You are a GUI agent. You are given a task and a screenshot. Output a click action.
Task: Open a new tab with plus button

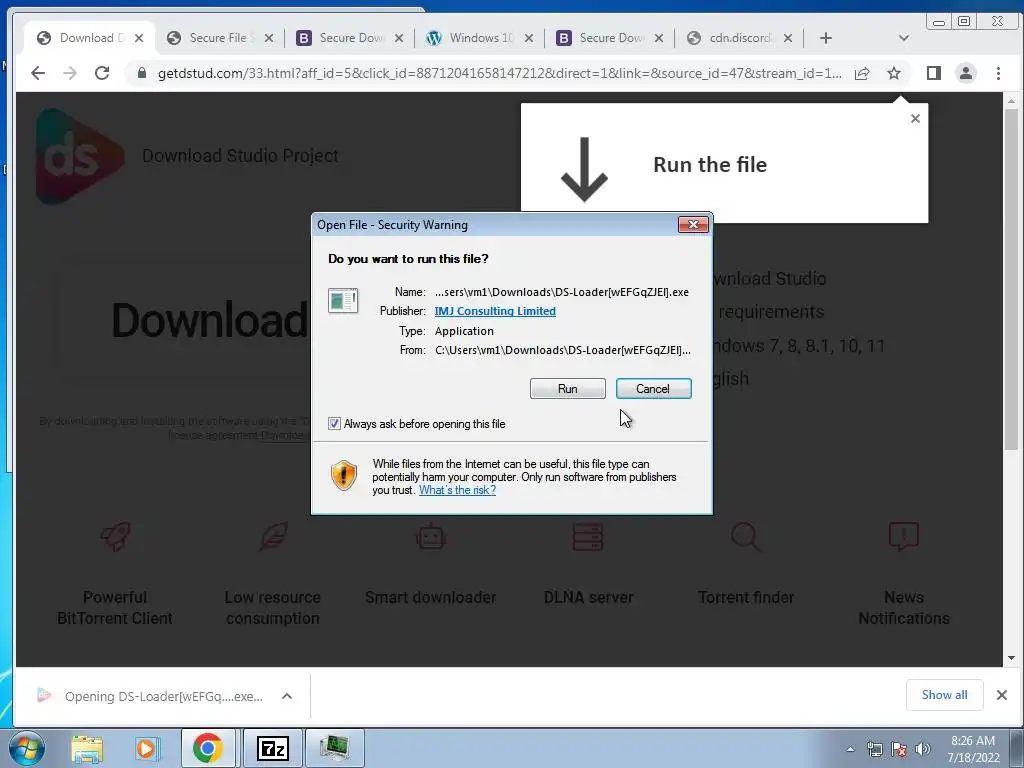point(825,38)
